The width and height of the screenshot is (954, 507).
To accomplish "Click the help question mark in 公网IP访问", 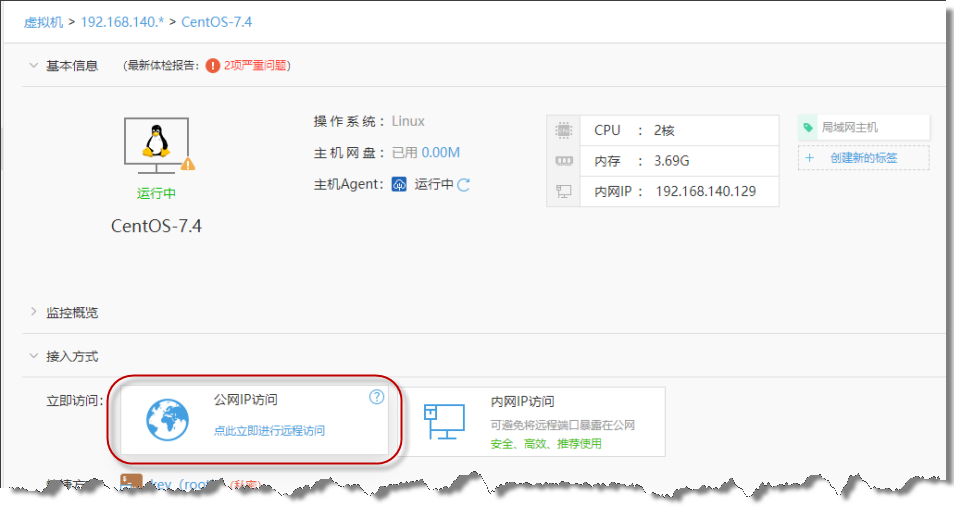I will [376, 397].
